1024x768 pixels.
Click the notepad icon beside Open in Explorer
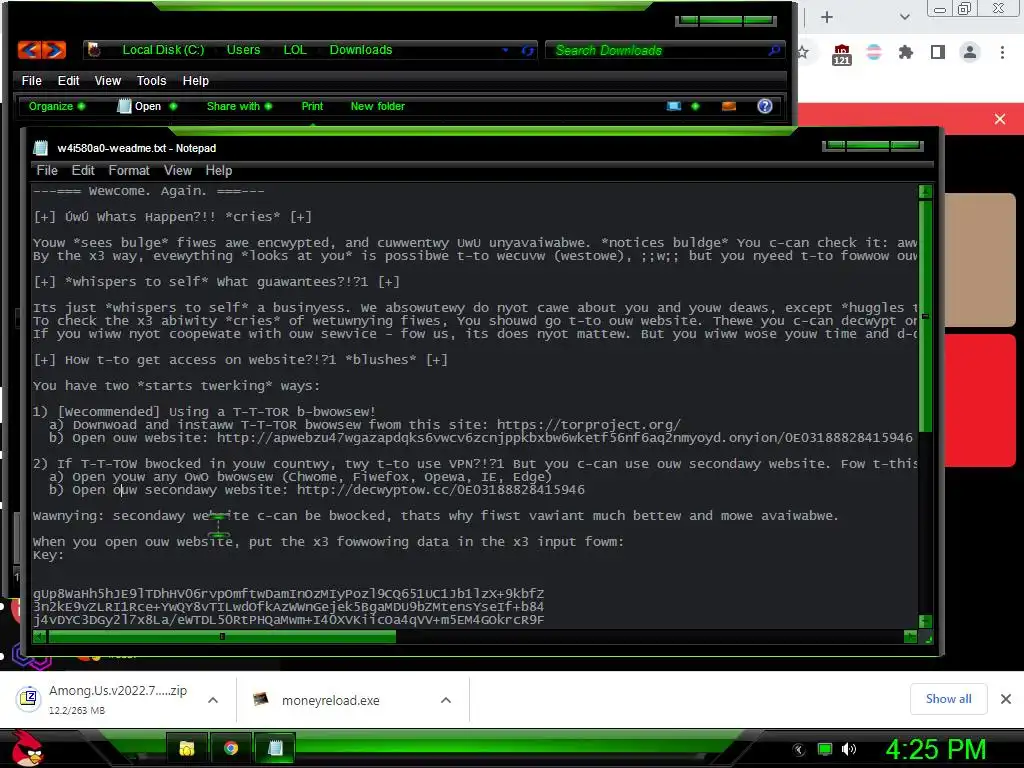pyautogui.click(x=123, y=106)
